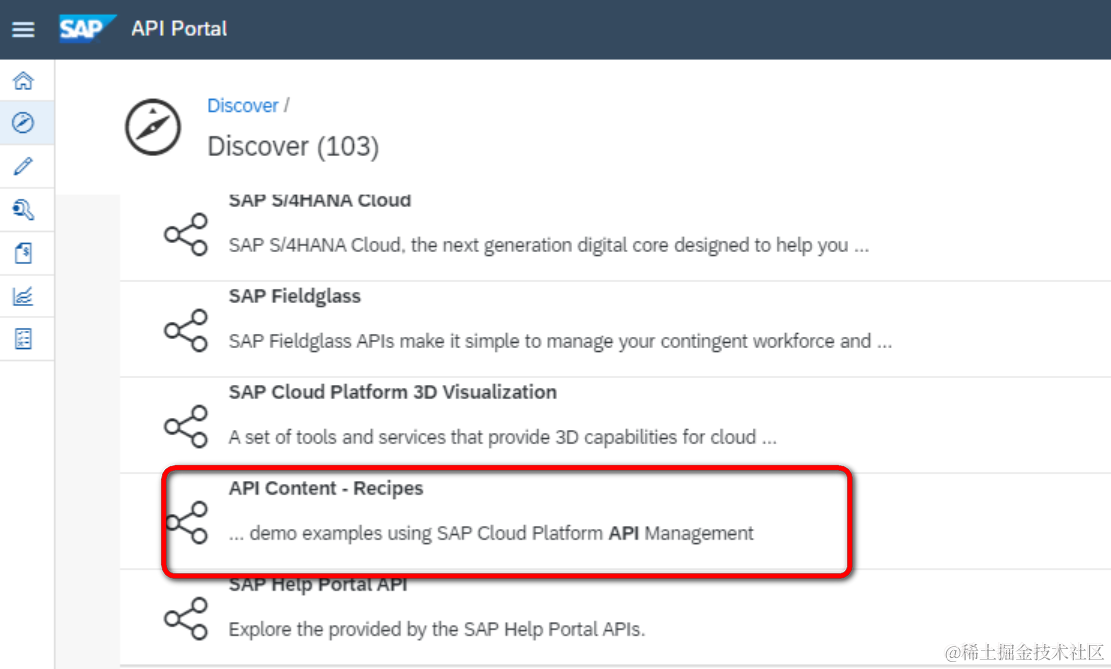This screenshot has height=669, width=1111.
Task: Open the Test magnifier sidebar icon
Action: click(x=23, y=209)
